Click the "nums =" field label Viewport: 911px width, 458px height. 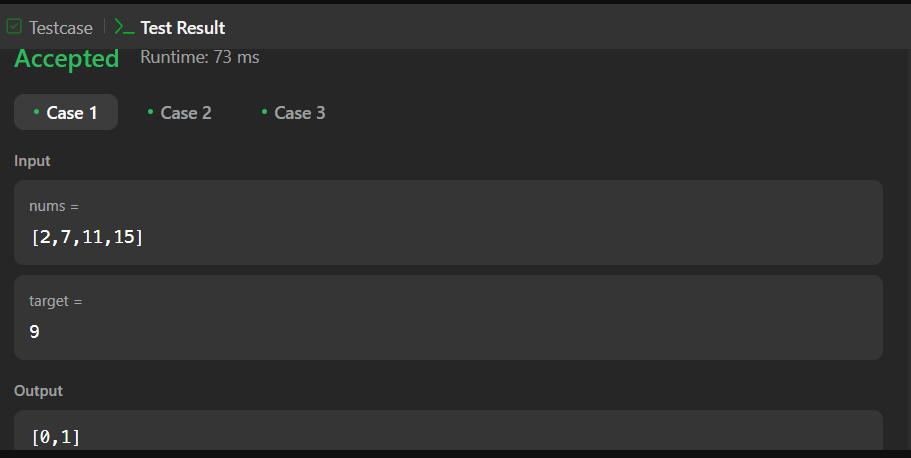coord(54,206)
